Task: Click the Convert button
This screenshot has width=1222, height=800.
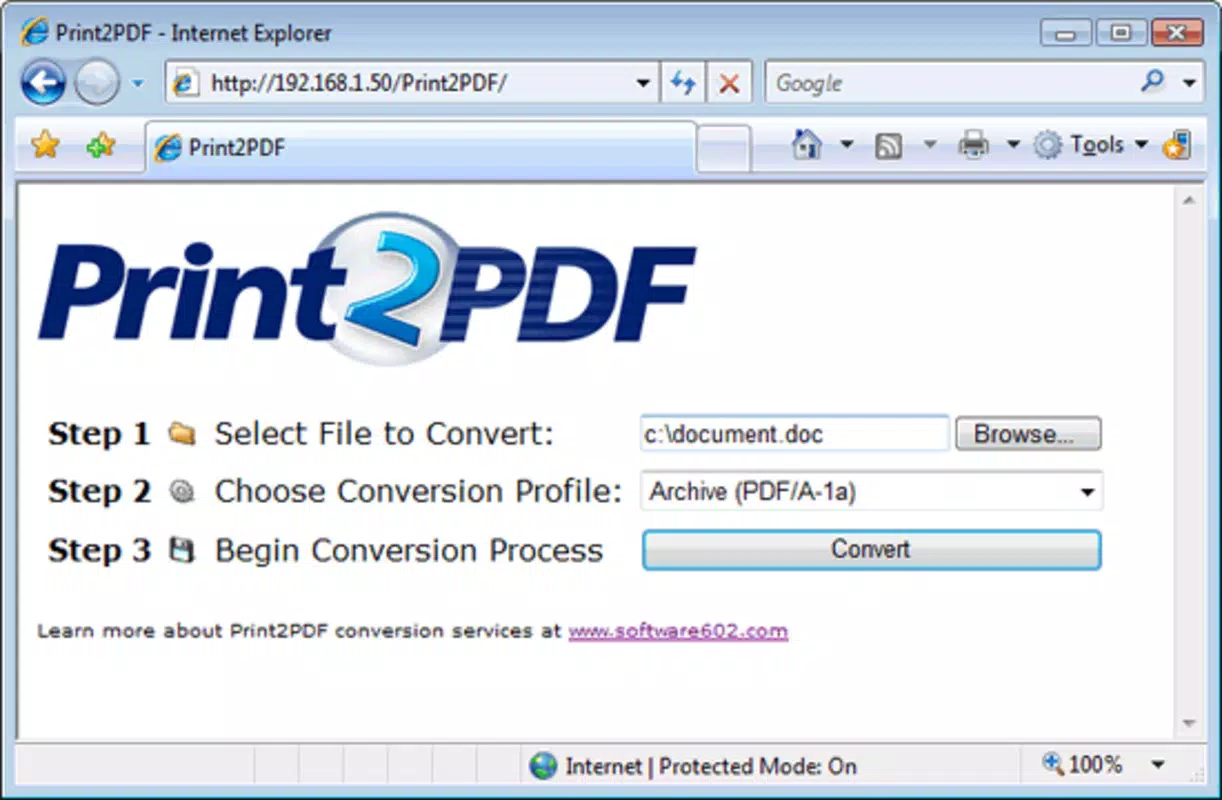Action: point(871,550)
